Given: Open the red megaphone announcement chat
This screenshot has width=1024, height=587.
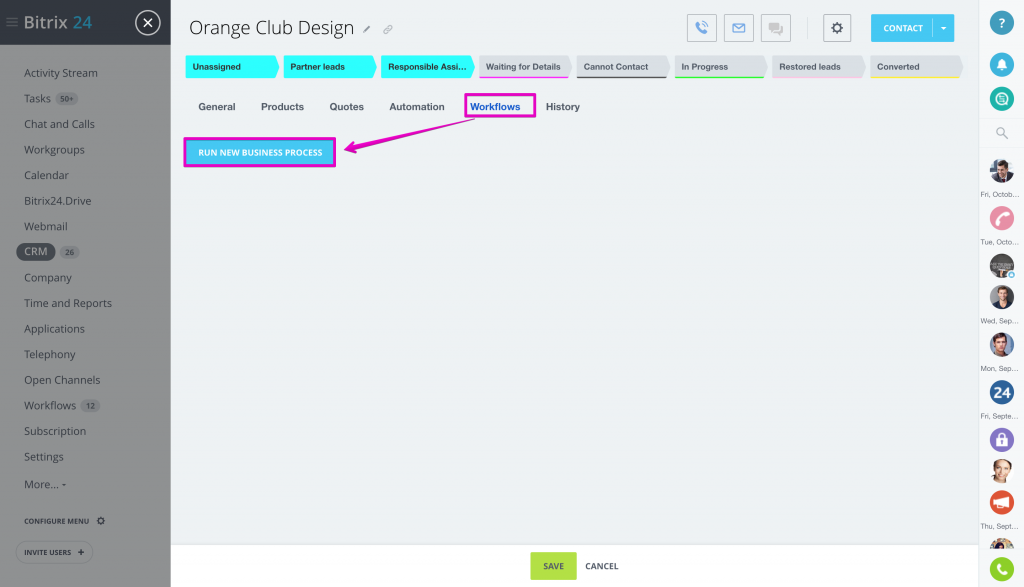Looking at the screenshot, I should 1001,503.
